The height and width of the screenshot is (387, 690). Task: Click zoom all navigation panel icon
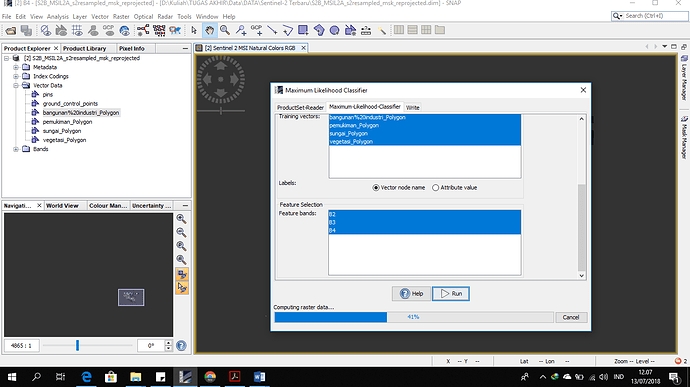[181, 260]
